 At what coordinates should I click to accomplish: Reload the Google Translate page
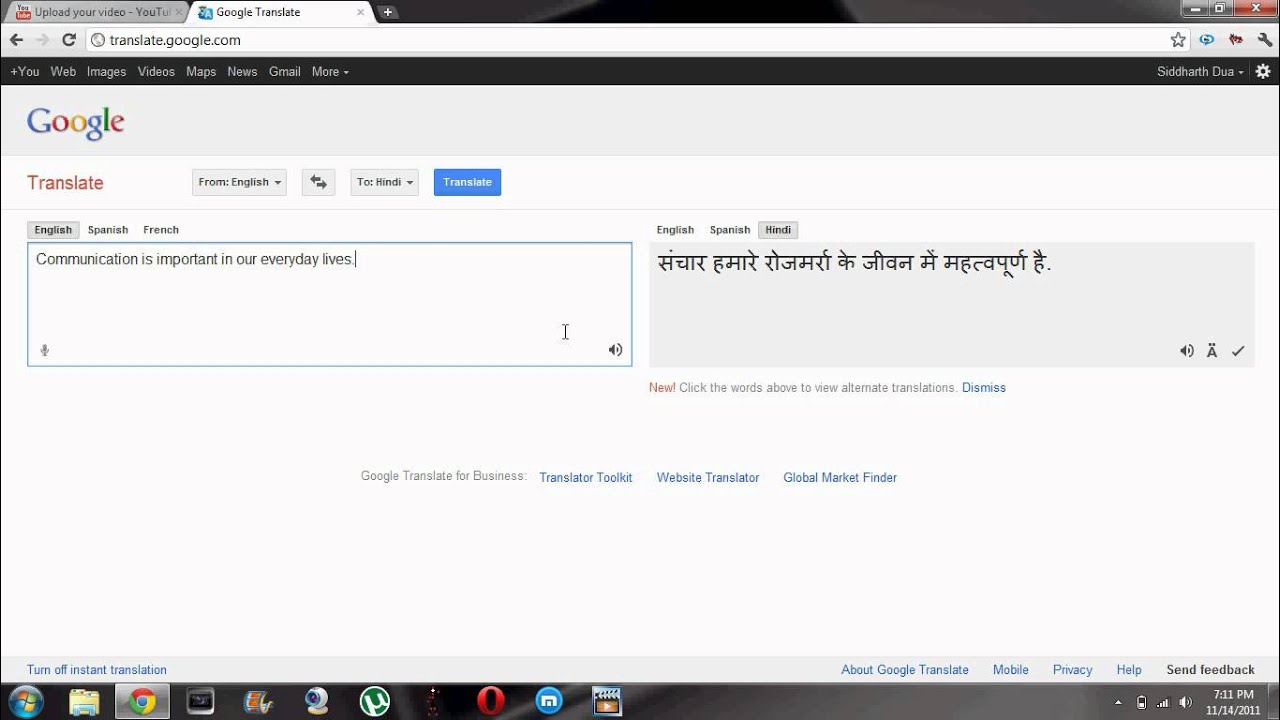[x=69, y=40]
